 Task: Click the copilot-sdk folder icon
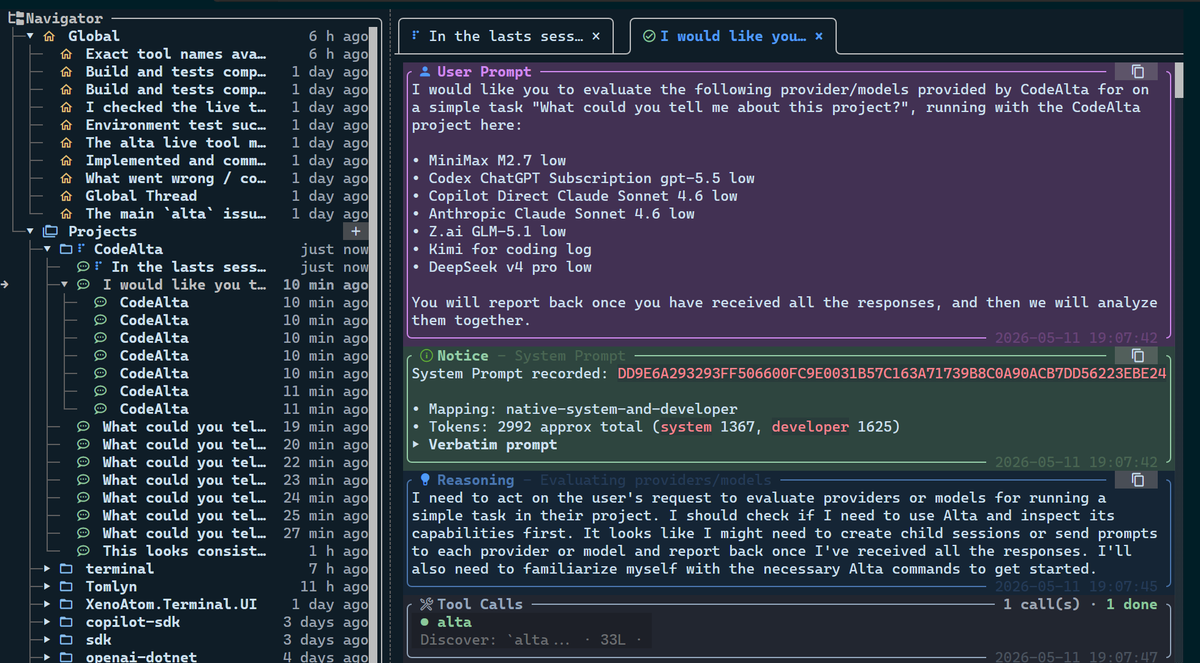pos(66,622)
